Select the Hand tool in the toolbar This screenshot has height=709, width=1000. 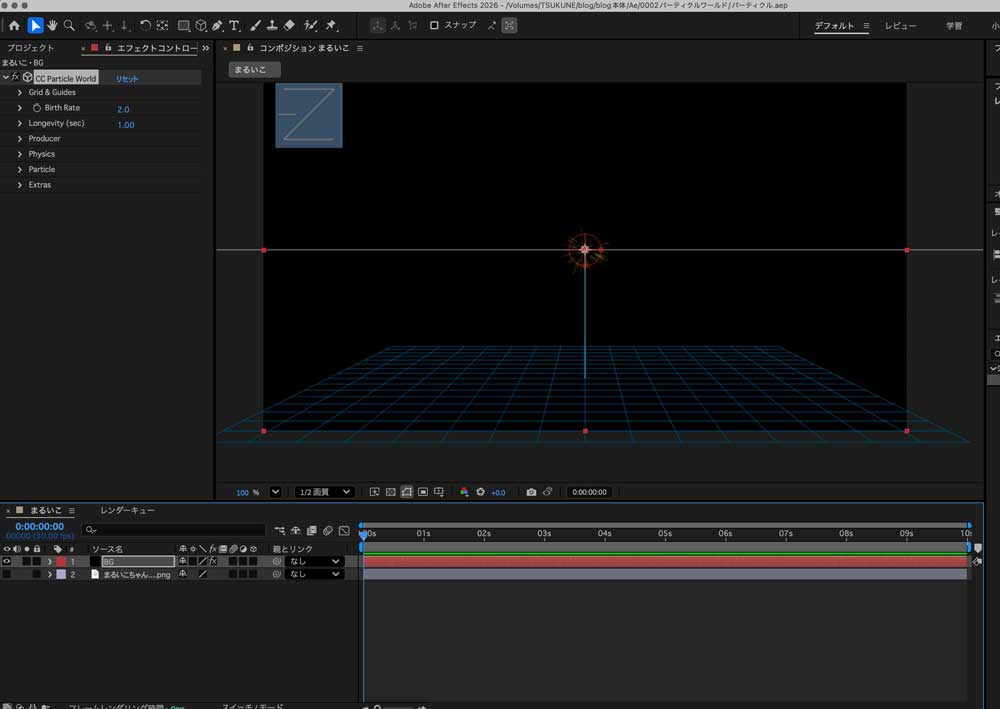[52, 25]
